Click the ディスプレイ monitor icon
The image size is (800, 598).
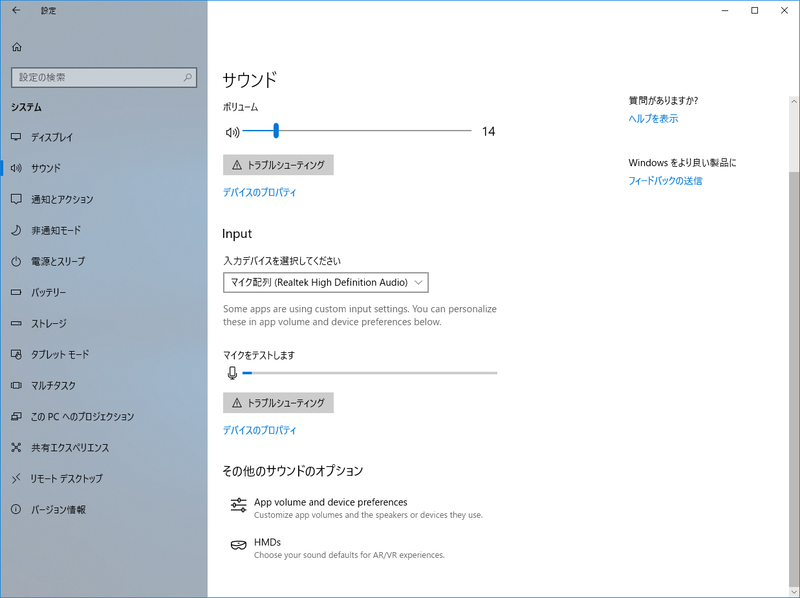[x=16, y=137]
